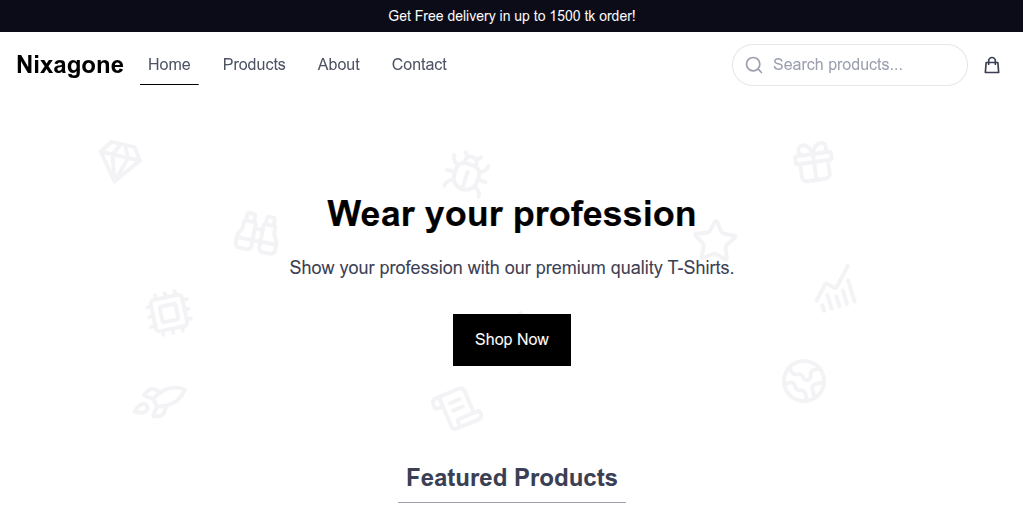Click the Nixagone logo link
Image resolution: width=1023 pixels, height=524 pixels.
coord(70,65)
